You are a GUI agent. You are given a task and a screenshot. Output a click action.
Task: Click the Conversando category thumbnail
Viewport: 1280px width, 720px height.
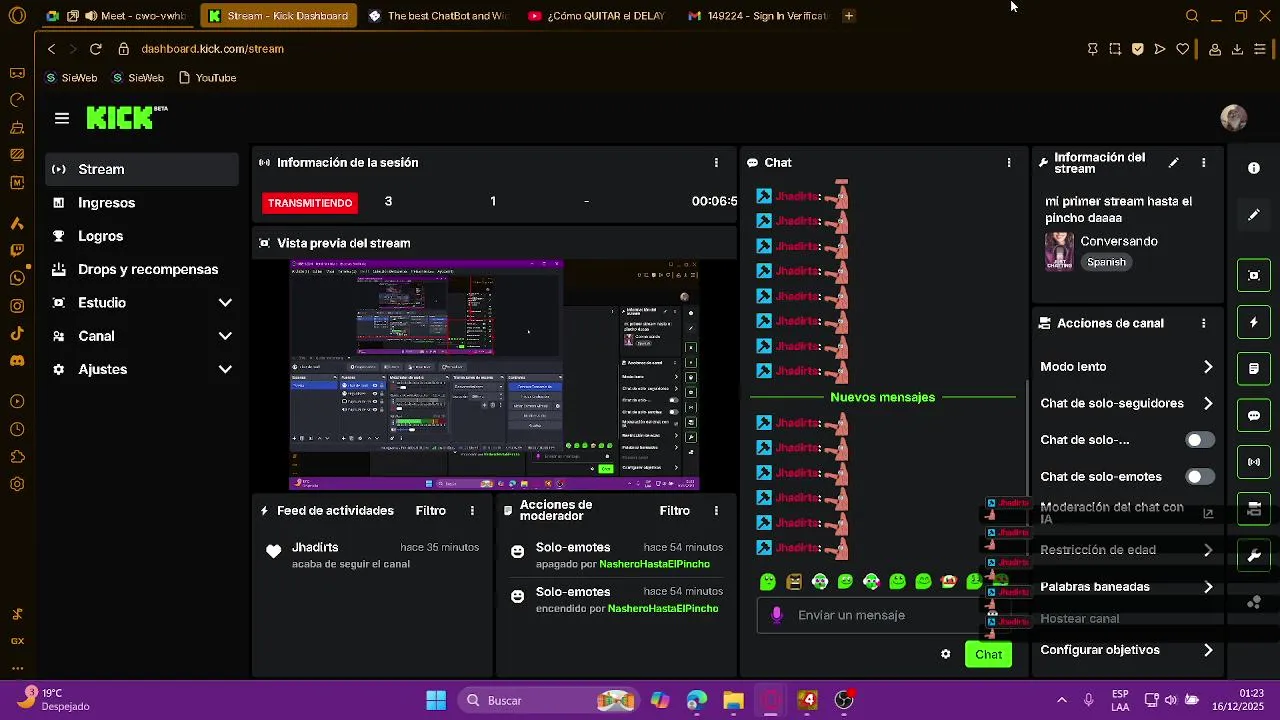(1059, 251)
